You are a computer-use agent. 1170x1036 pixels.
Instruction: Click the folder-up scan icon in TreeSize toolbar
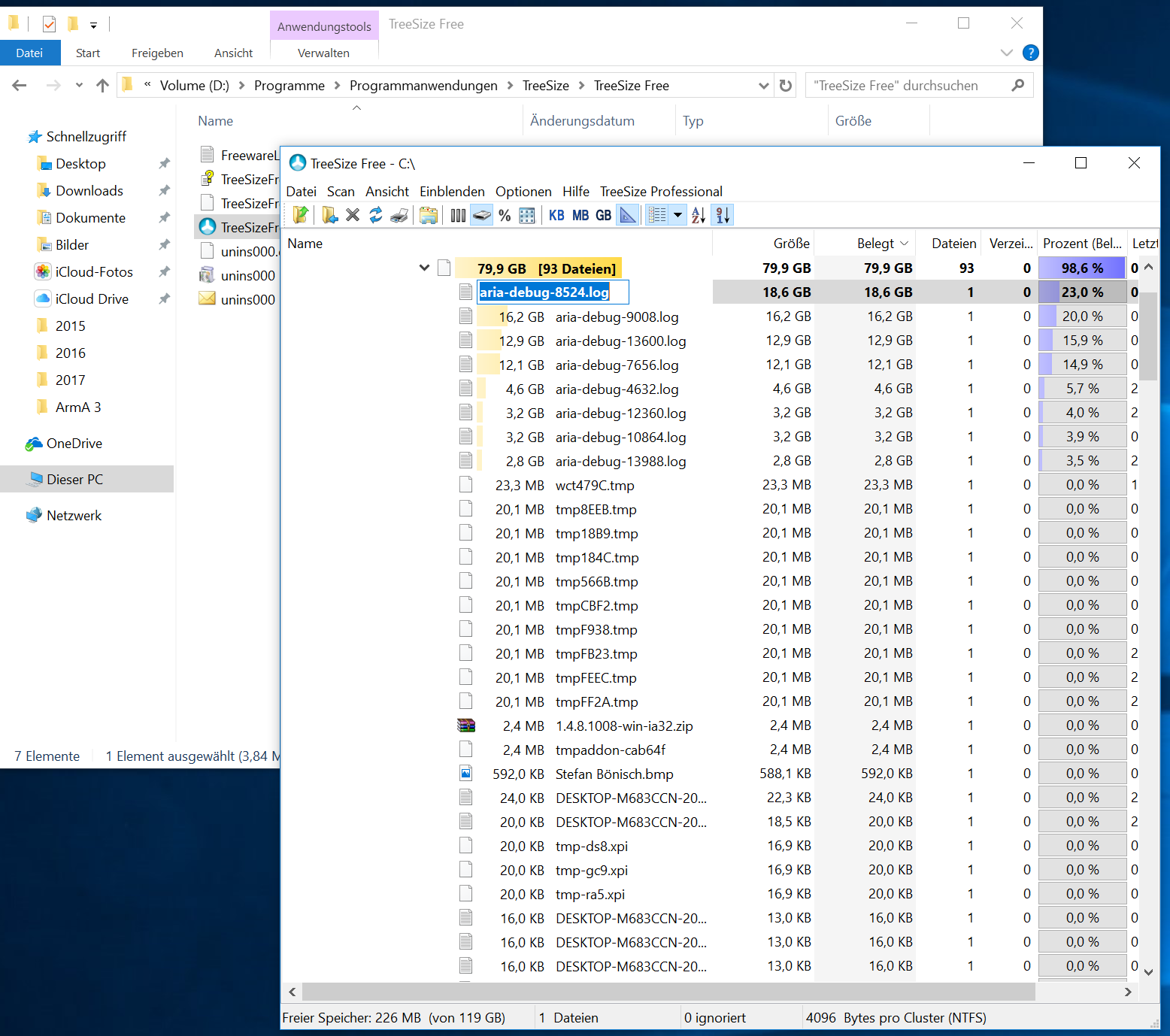click(301, 215)
